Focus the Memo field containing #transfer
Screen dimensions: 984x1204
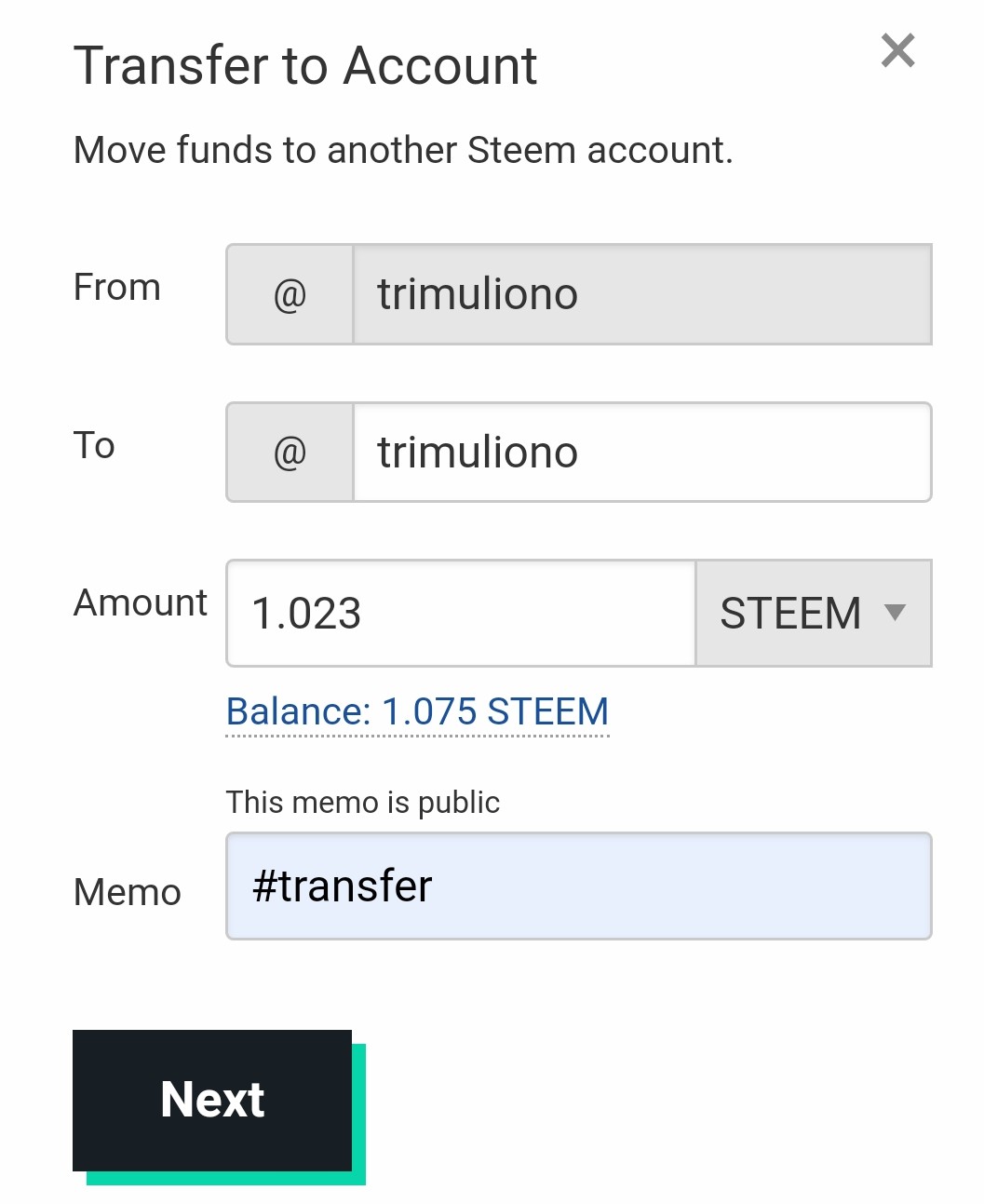click(578, 886)
